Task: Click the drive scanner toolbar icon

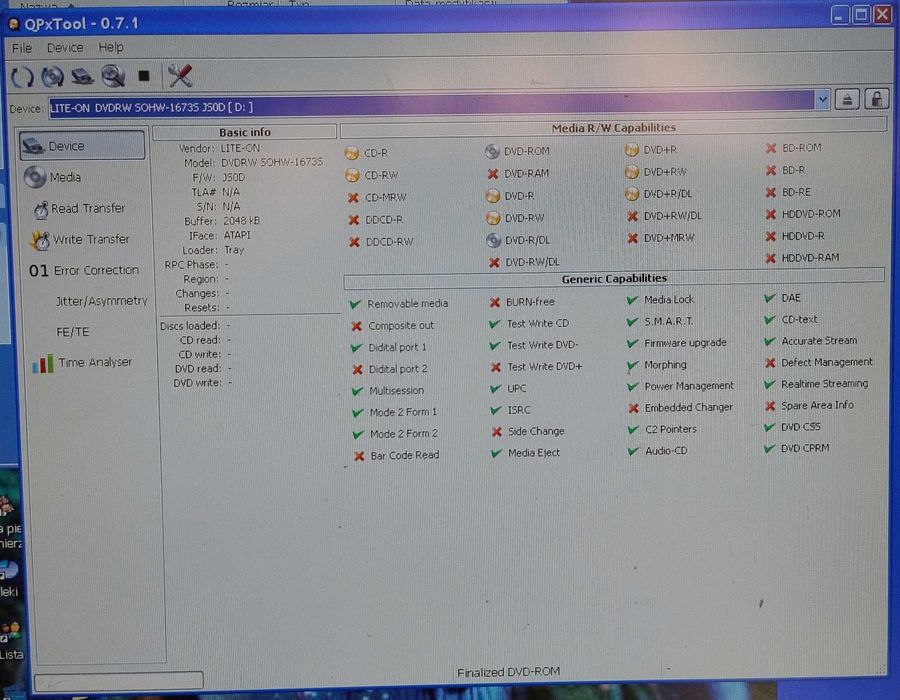Action: coord(82,76)
